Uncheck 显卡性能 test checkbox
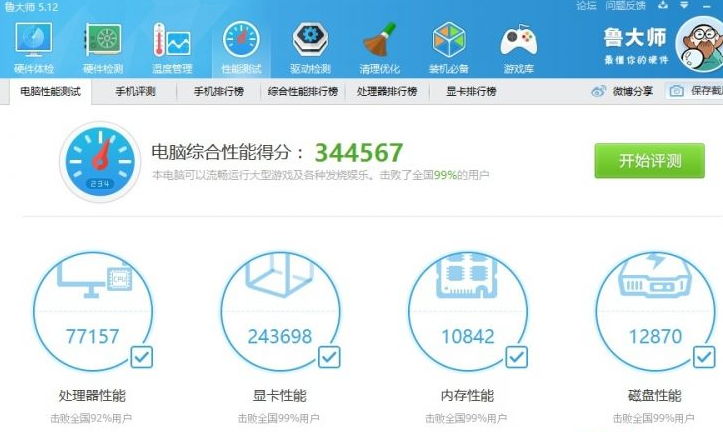 pos(329,357)
